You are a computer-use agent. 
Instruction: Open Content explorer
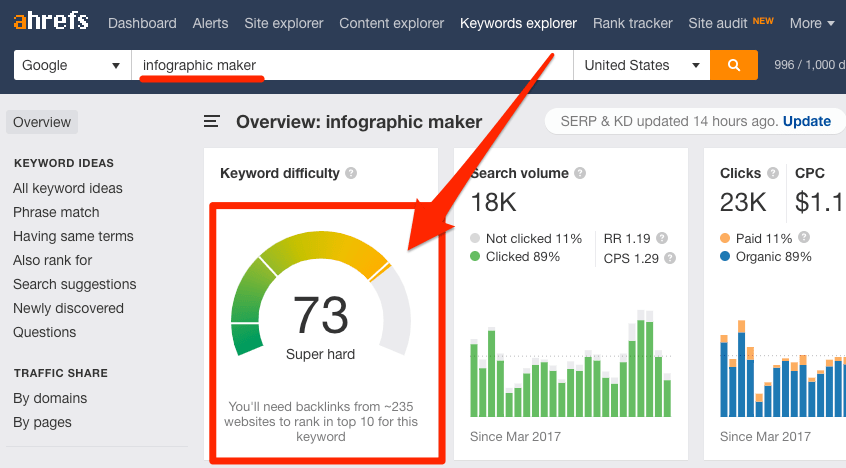pyautogui.click(x=392, y=23)
